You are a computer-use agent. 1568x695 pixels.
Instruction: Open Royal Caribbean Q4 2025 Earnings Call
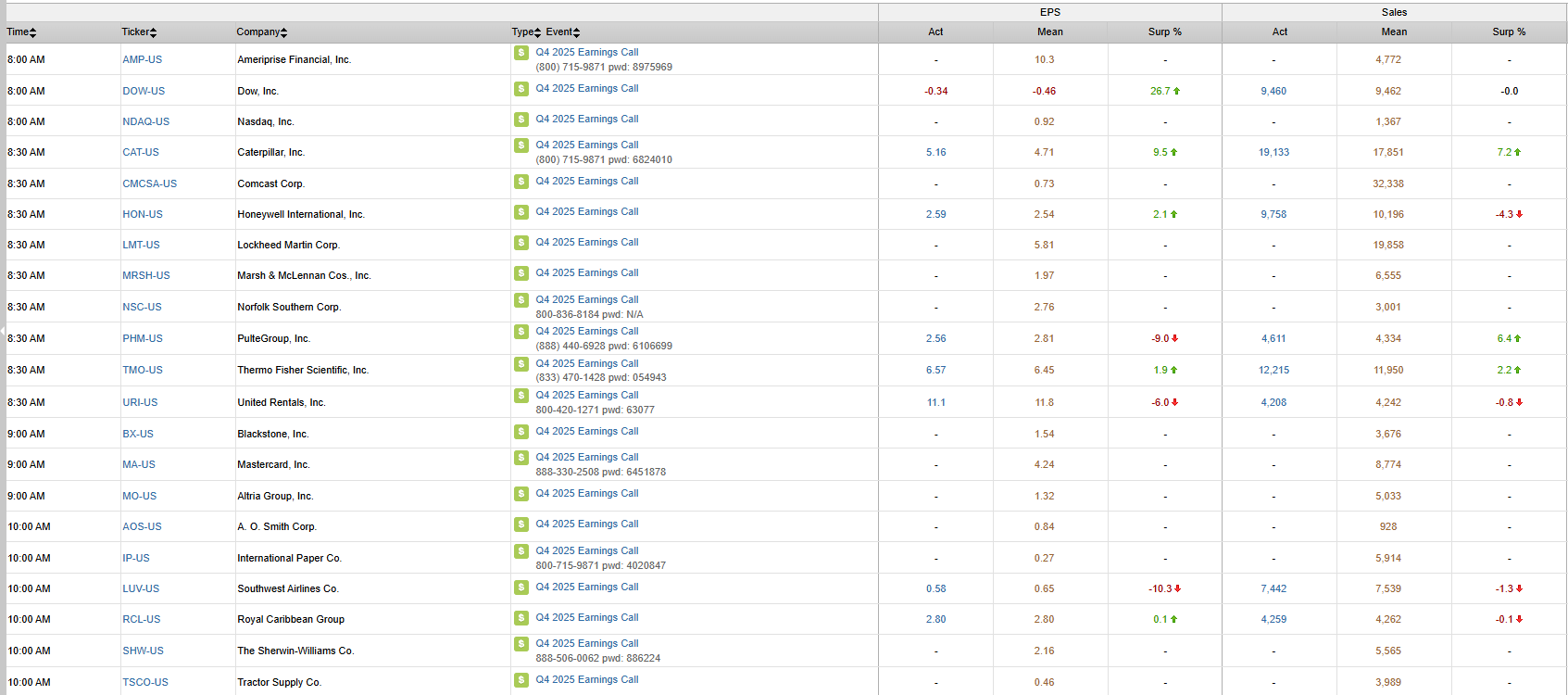[586, 618]
